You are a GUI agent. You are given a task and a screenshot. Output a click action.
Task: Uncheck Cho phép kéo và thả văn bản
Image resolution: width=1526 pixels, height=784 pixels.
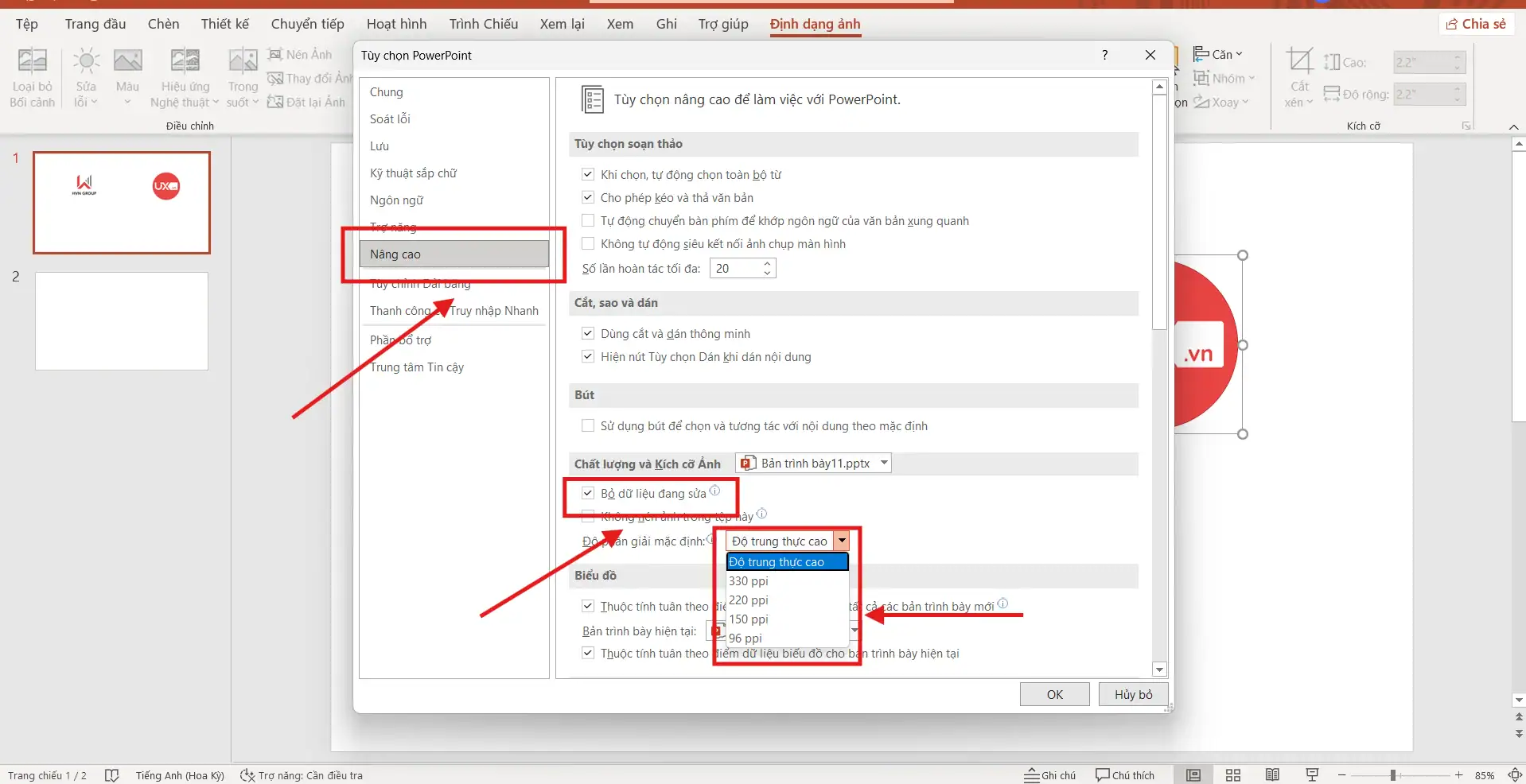pyautogui.click(x=588, y=197)
